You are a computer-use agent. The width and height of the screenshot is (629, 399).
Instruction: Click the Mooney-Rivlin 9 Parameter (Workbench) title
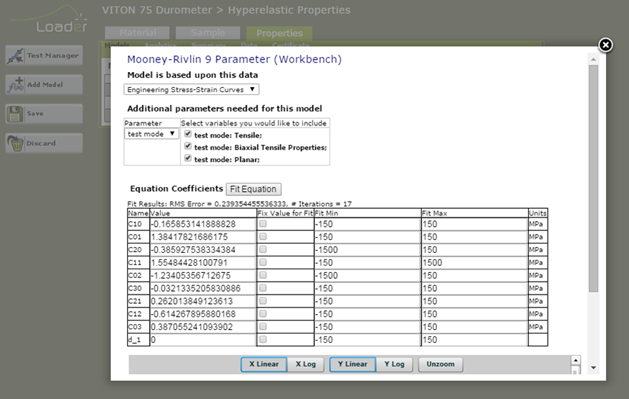[x=234, y=59]
